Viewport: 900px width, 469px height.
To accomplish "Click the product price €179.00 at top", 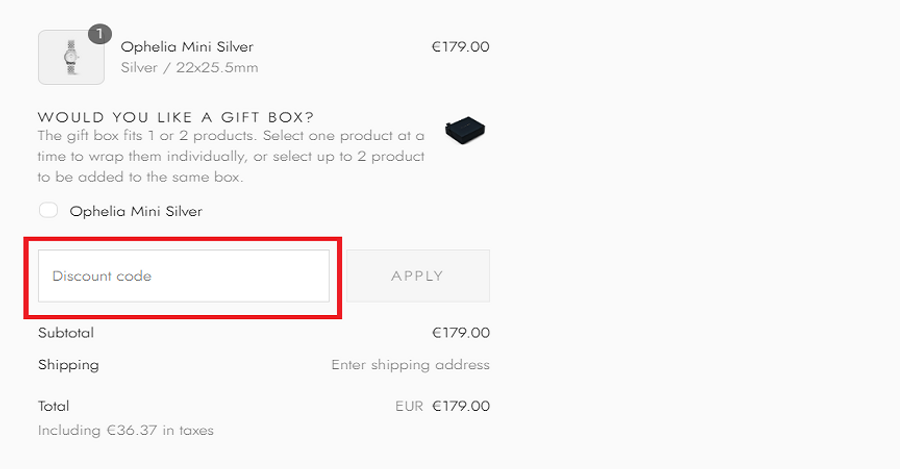I will 460,47.
